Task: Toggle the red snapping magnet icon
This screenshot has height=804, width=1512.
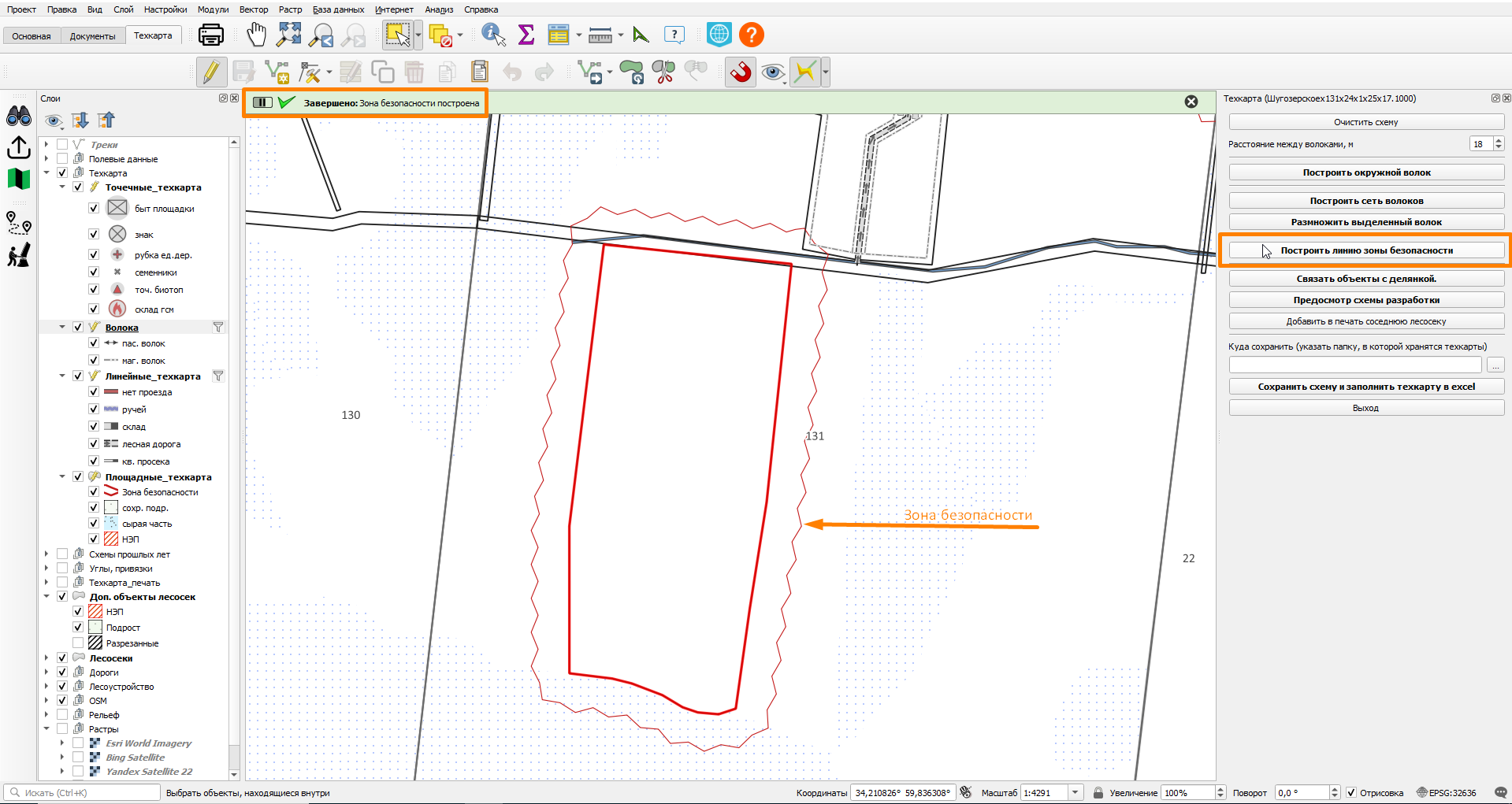Action: click(x=741, y=72)
